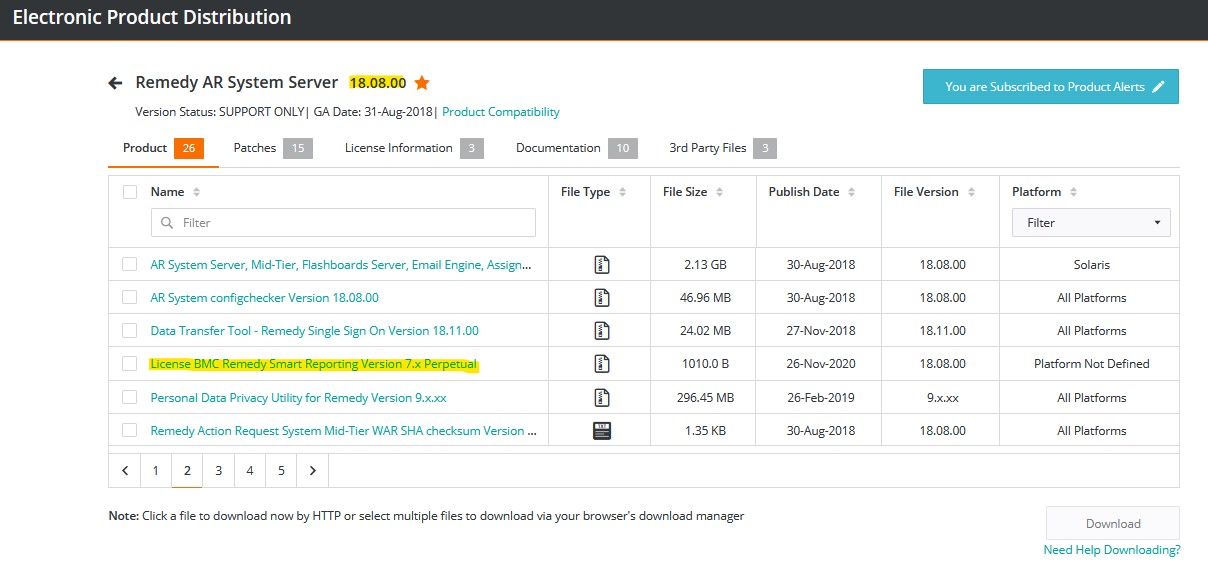This screenshot has width=1208, height=572.
Task: Click file type icon for Data Transfer Tool row
Action: click(x=601, y=331)
